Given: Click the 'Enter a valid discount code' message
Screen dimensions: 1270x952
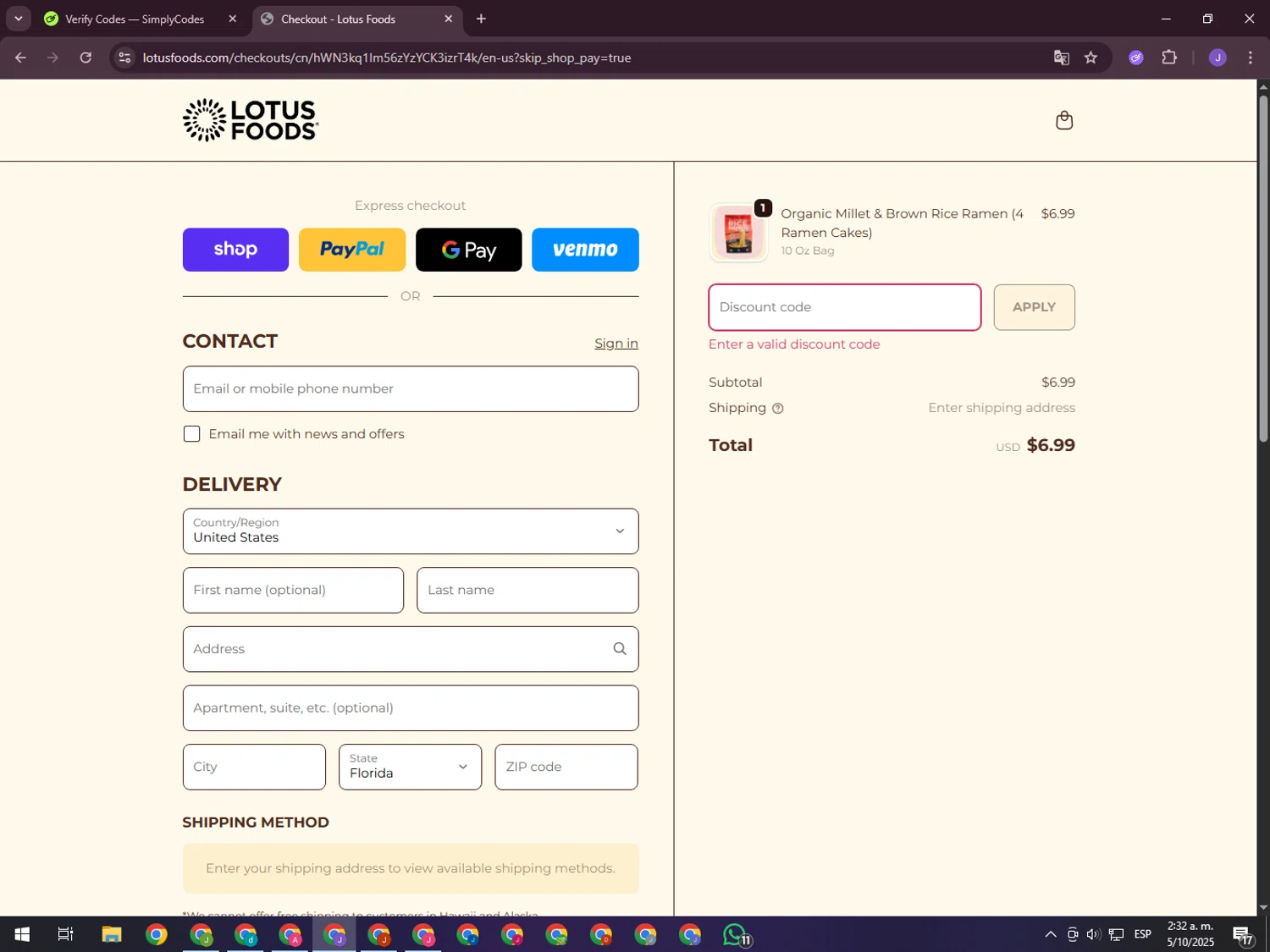Looking at the screenshot, I should tap(794, 344).
